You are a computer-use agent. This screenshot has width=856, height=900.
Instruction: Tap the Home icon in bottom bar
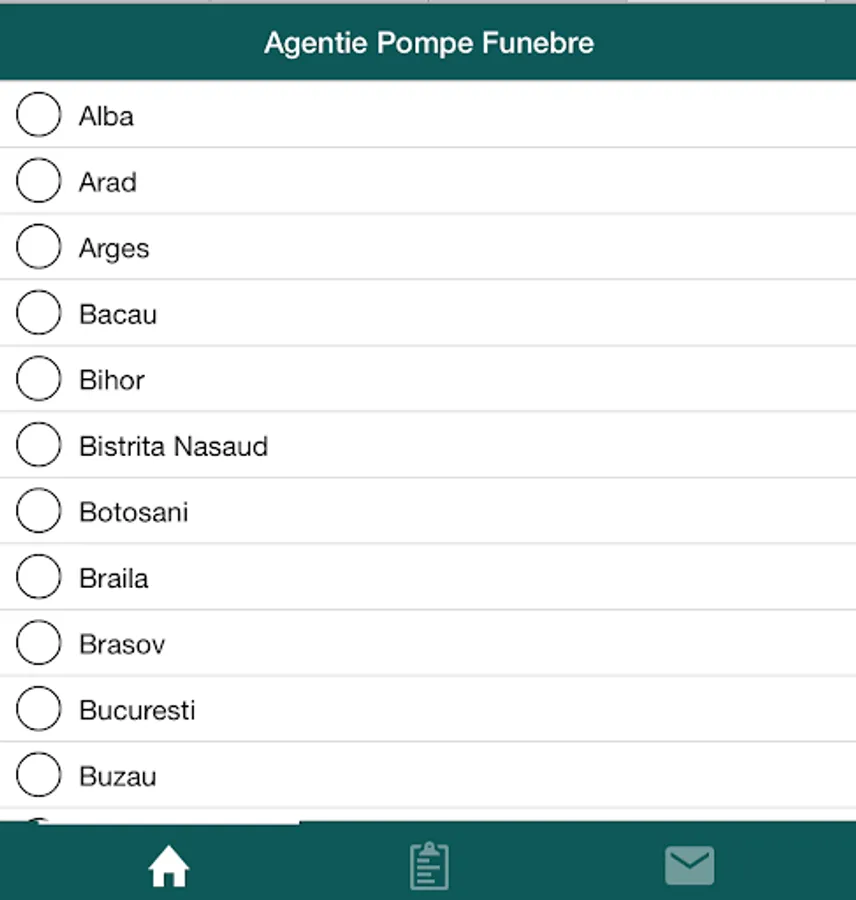pos(169,866)
